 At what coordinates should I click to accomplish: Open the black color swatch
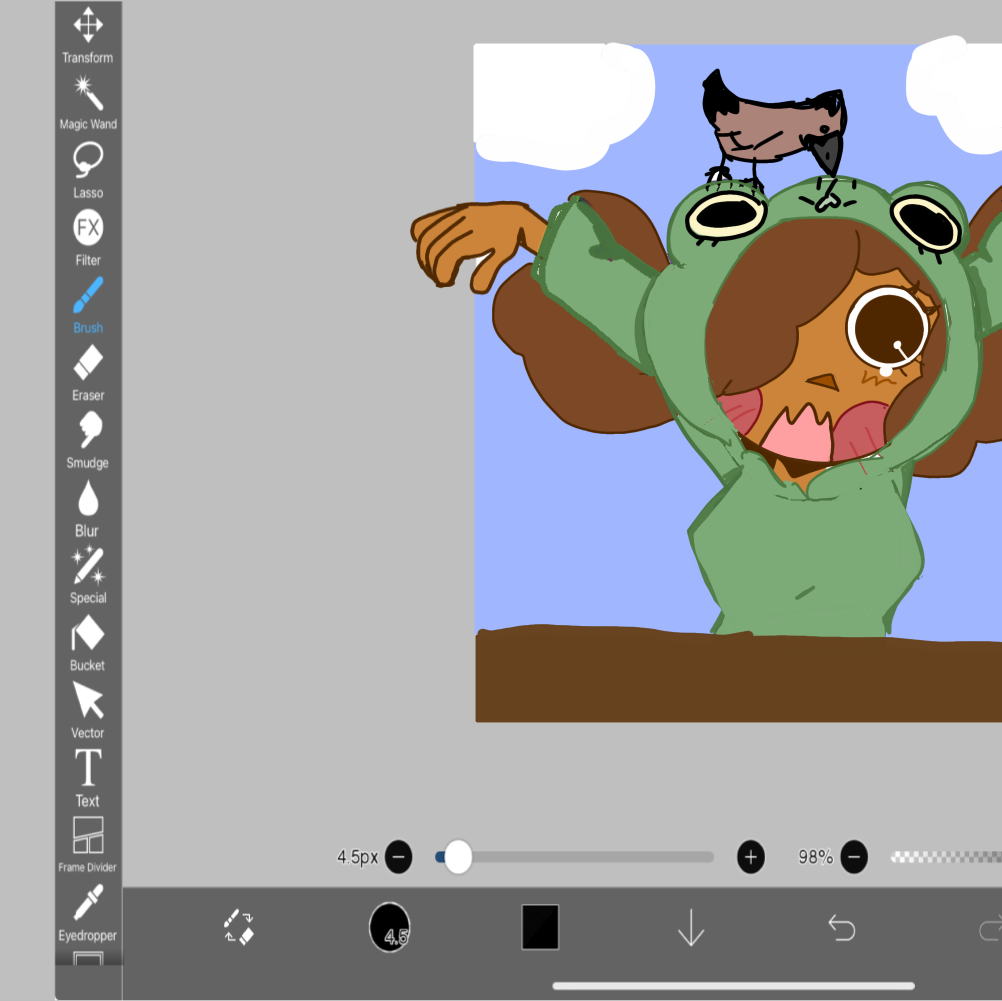[540, 927]
